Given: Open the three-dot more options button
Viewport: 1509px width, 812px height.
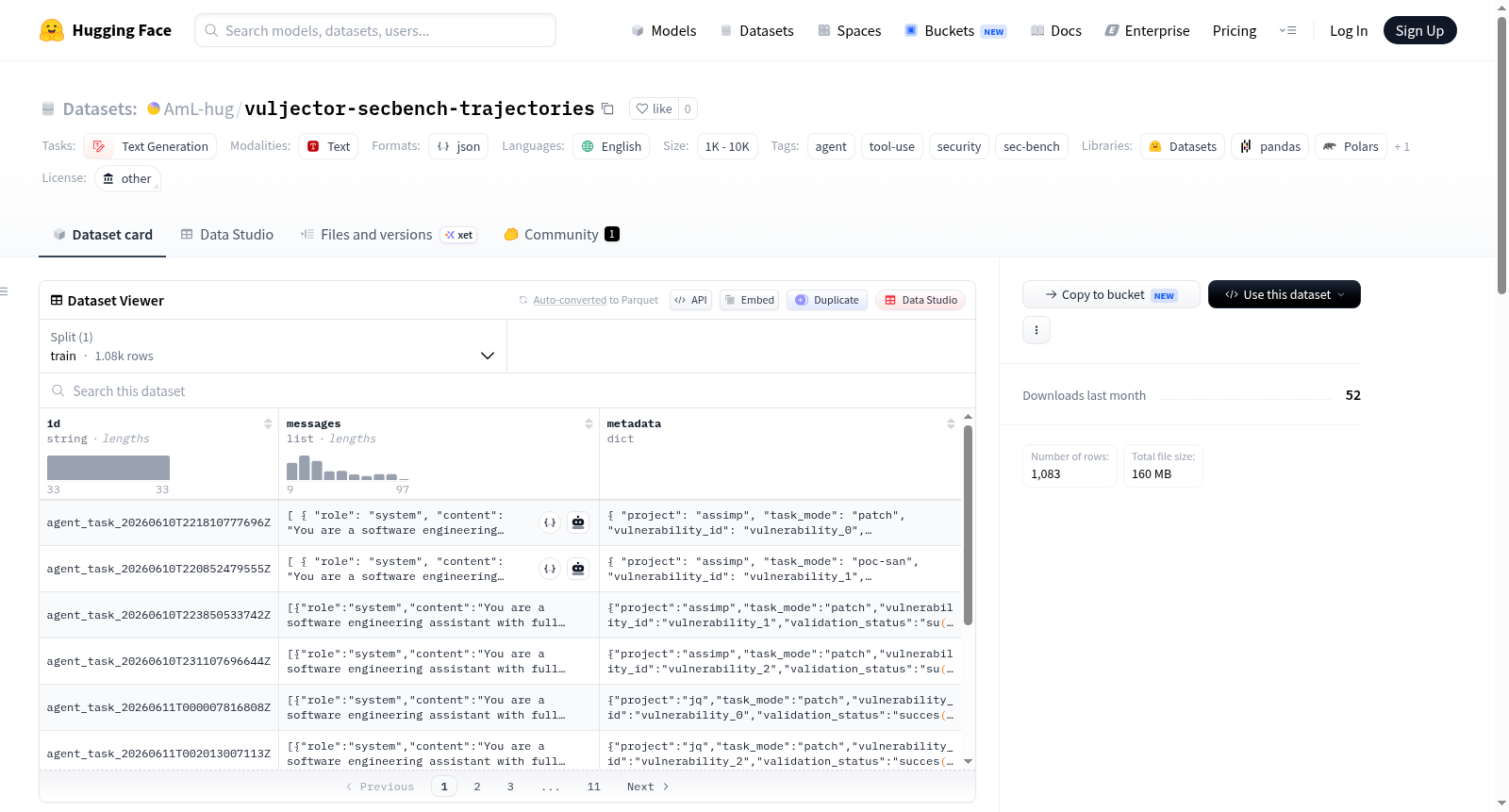Looking at the screenshot, I should point(1036,330).
